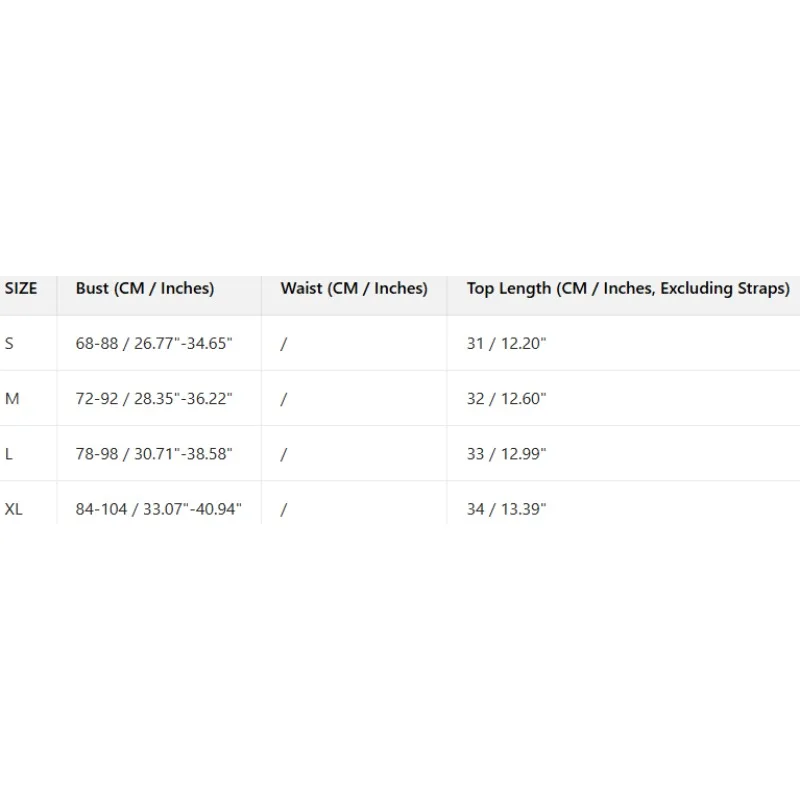Select the M size row label
Viewport: 800px width, 800px height.
[x=12, y=398]
